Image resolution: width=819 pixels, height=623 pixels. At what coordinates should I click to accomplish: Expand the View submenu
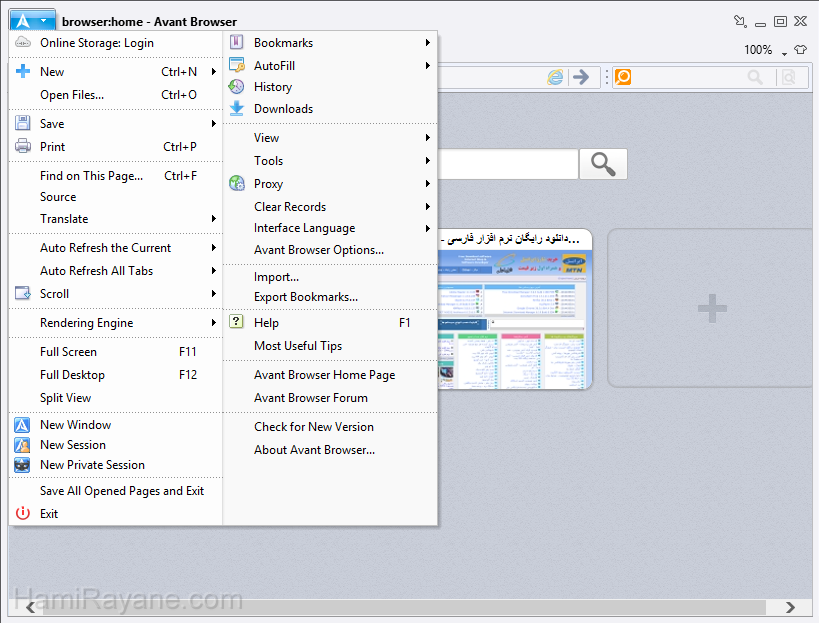pyautogui.click(x=428, y=137)
